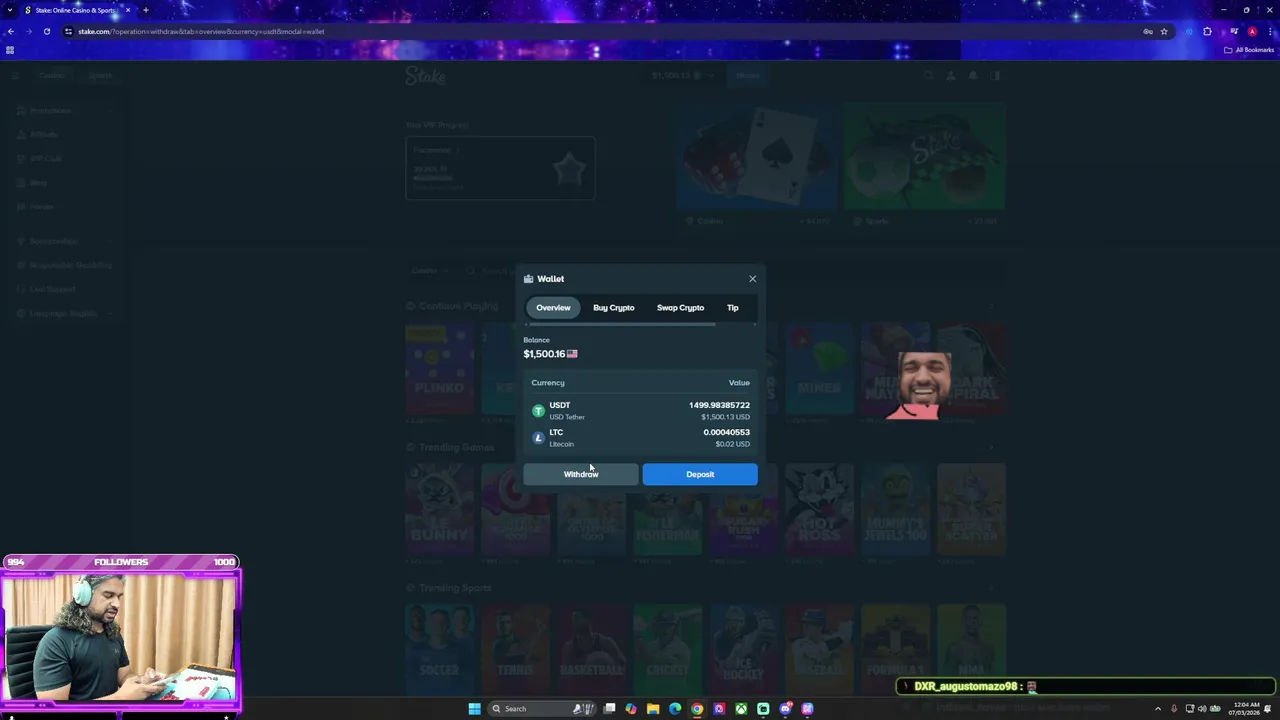
Task: Open the Xbox app from taskbar
Action: [741, 709]
